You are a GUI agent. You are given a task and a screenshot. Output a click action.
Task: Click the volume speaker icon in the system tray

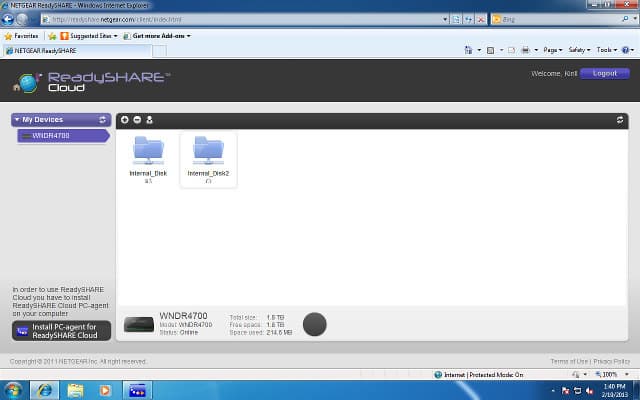pos(589,391)
